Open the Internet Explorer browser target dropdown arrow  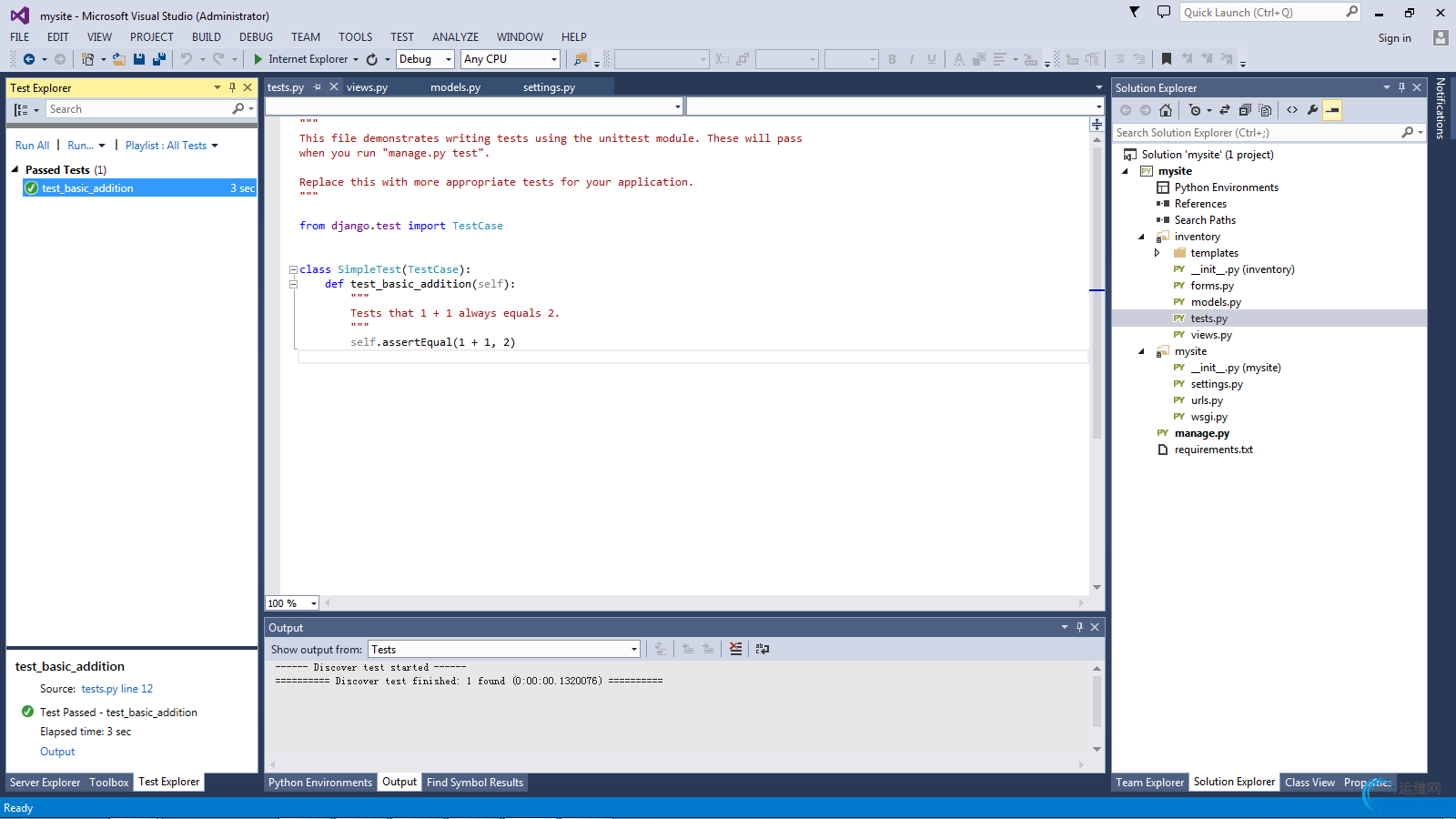tap(356, 59)
